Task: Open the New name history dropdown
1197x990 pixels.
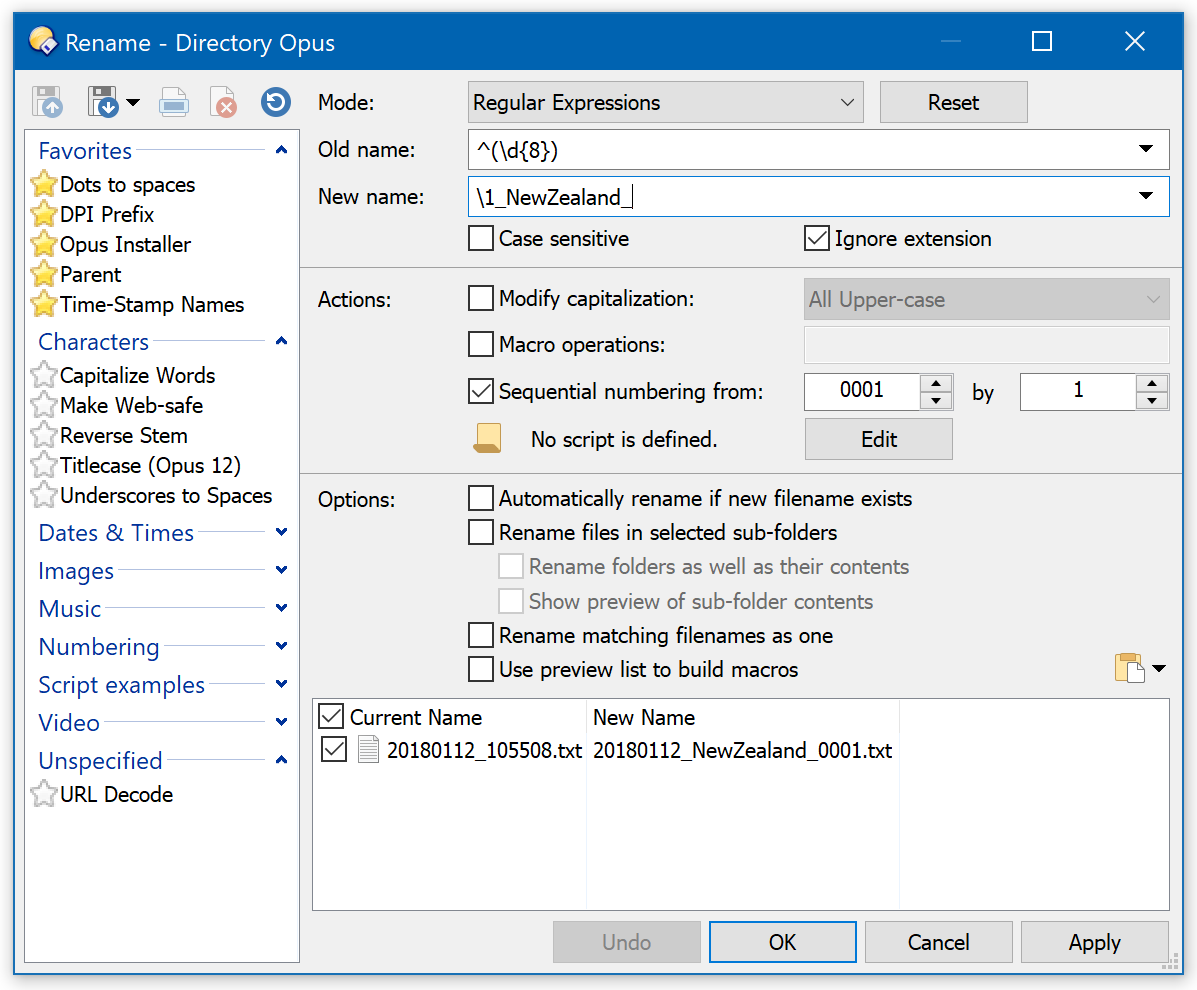Action: pos(1145,196)
